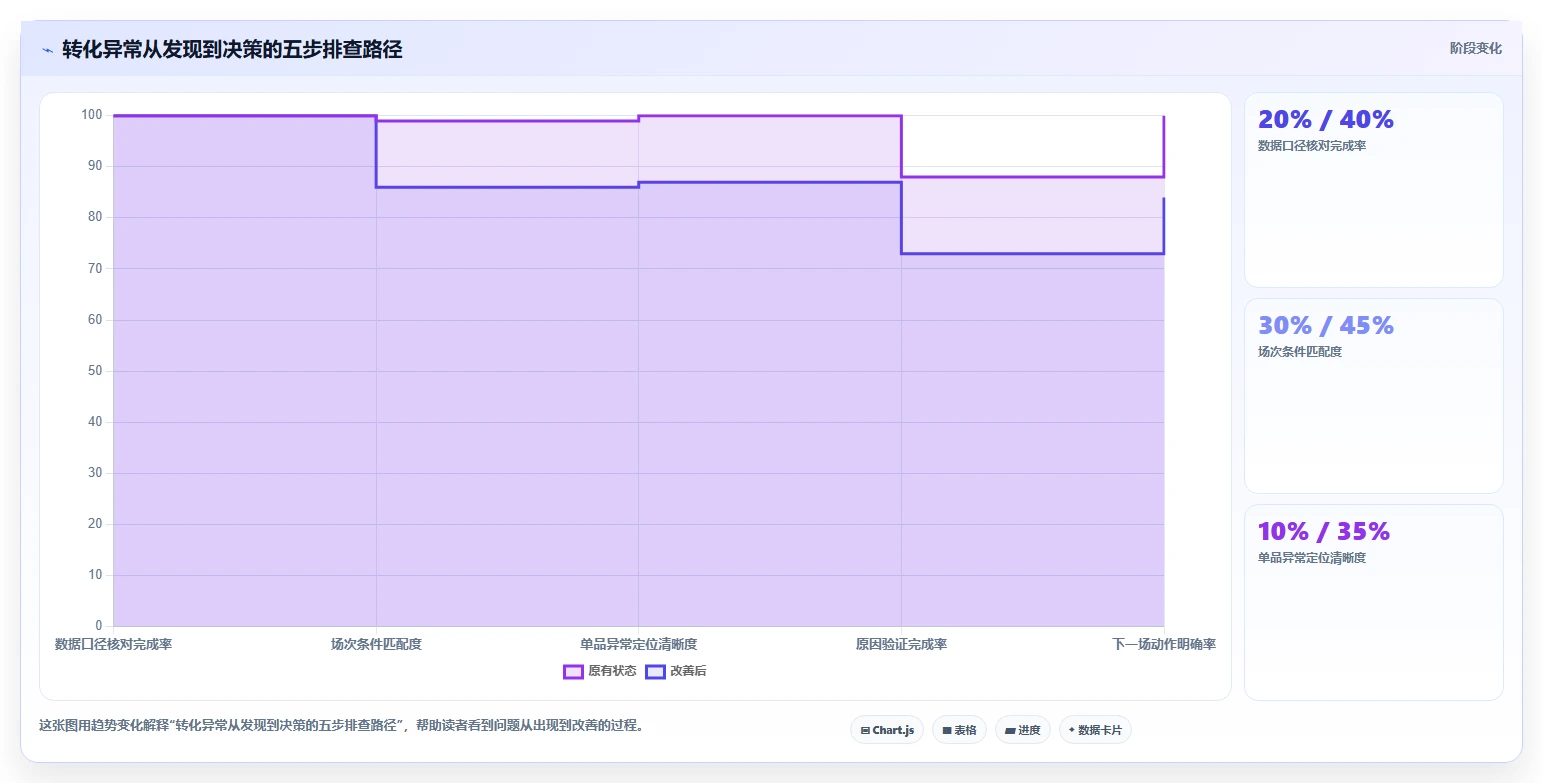This screenshot has height=783, width=1543.
Task: Toggle the 改善后 legend series
Action: point(676,671)
